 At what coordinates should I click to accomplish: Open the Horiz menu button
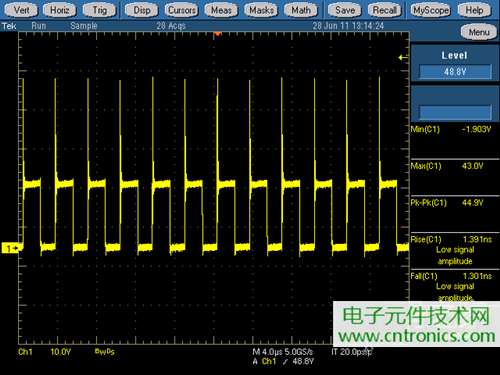coord(60,10)
